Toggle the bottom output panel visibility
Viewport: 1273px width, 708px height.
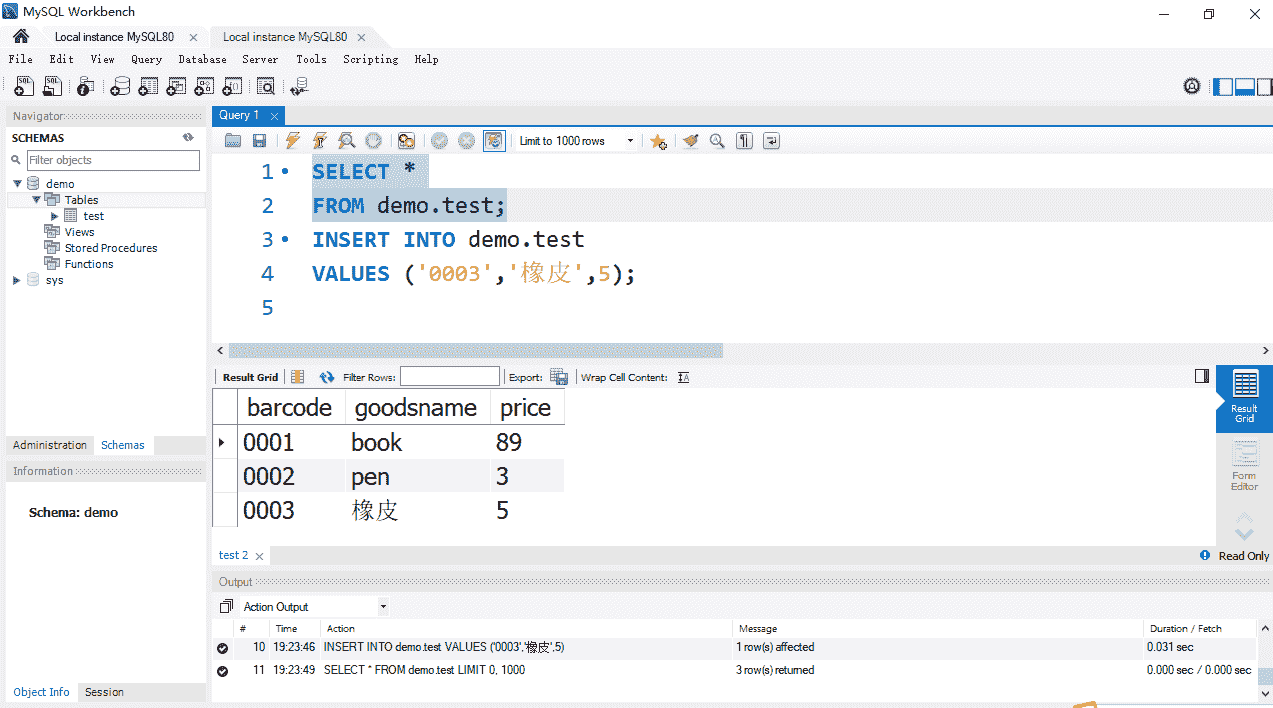(1245, 87)
